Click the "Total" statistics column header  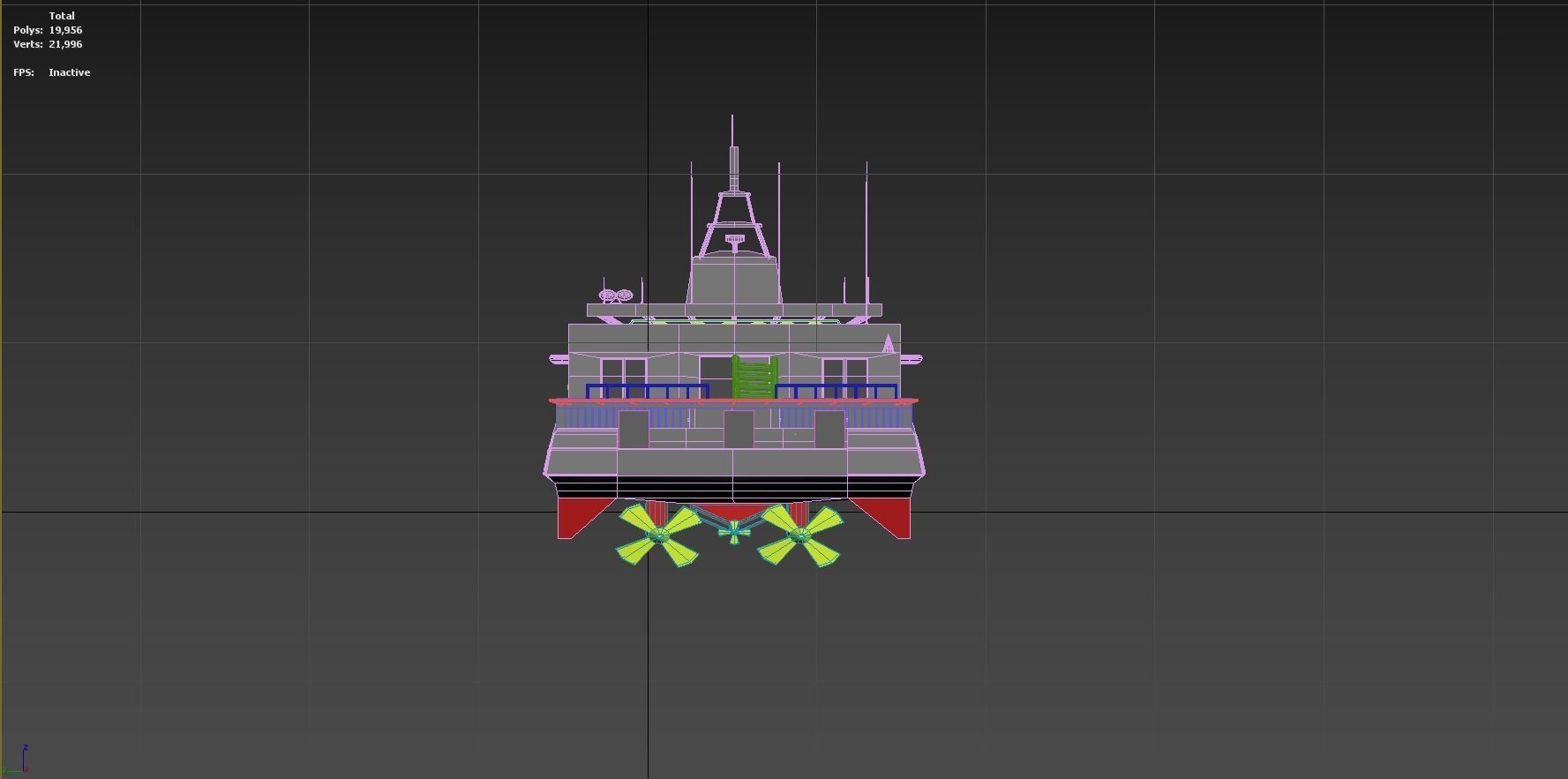[62, 16]
